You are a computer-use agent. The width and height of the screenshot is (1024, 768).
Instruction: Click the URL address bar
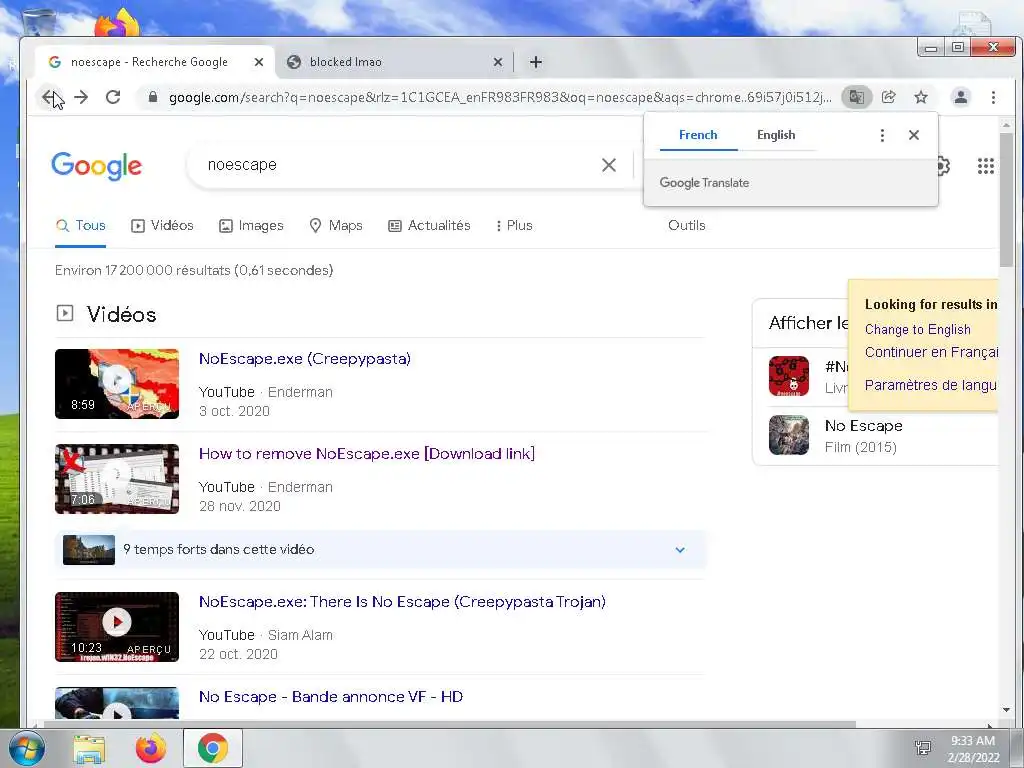[x=500, y=97]
